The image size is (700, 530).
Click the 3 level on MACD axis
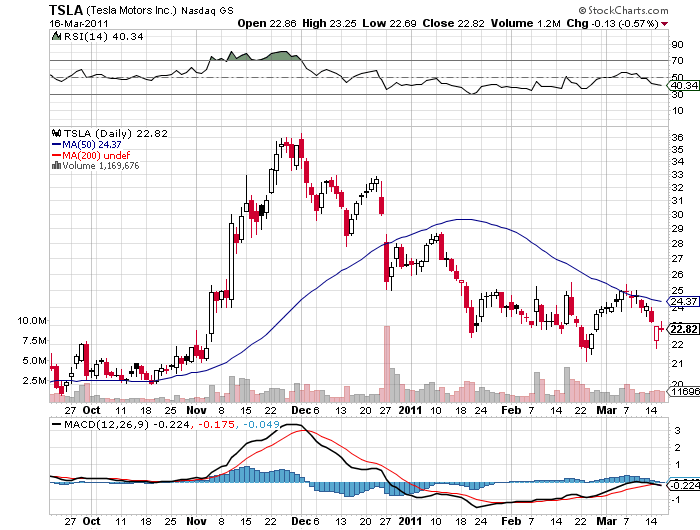[x=677, y=430]
